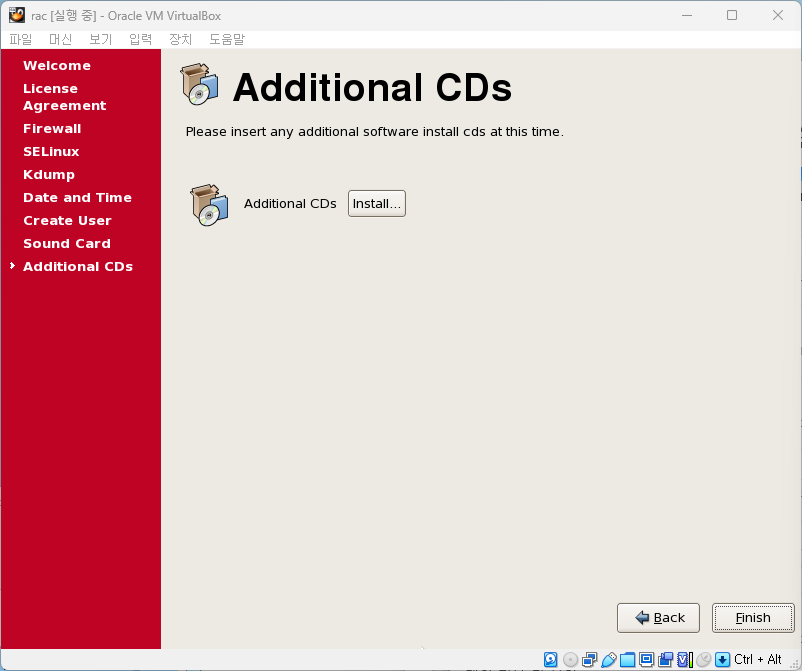
Task: Close the VirtualBox window
Action: 777,15
